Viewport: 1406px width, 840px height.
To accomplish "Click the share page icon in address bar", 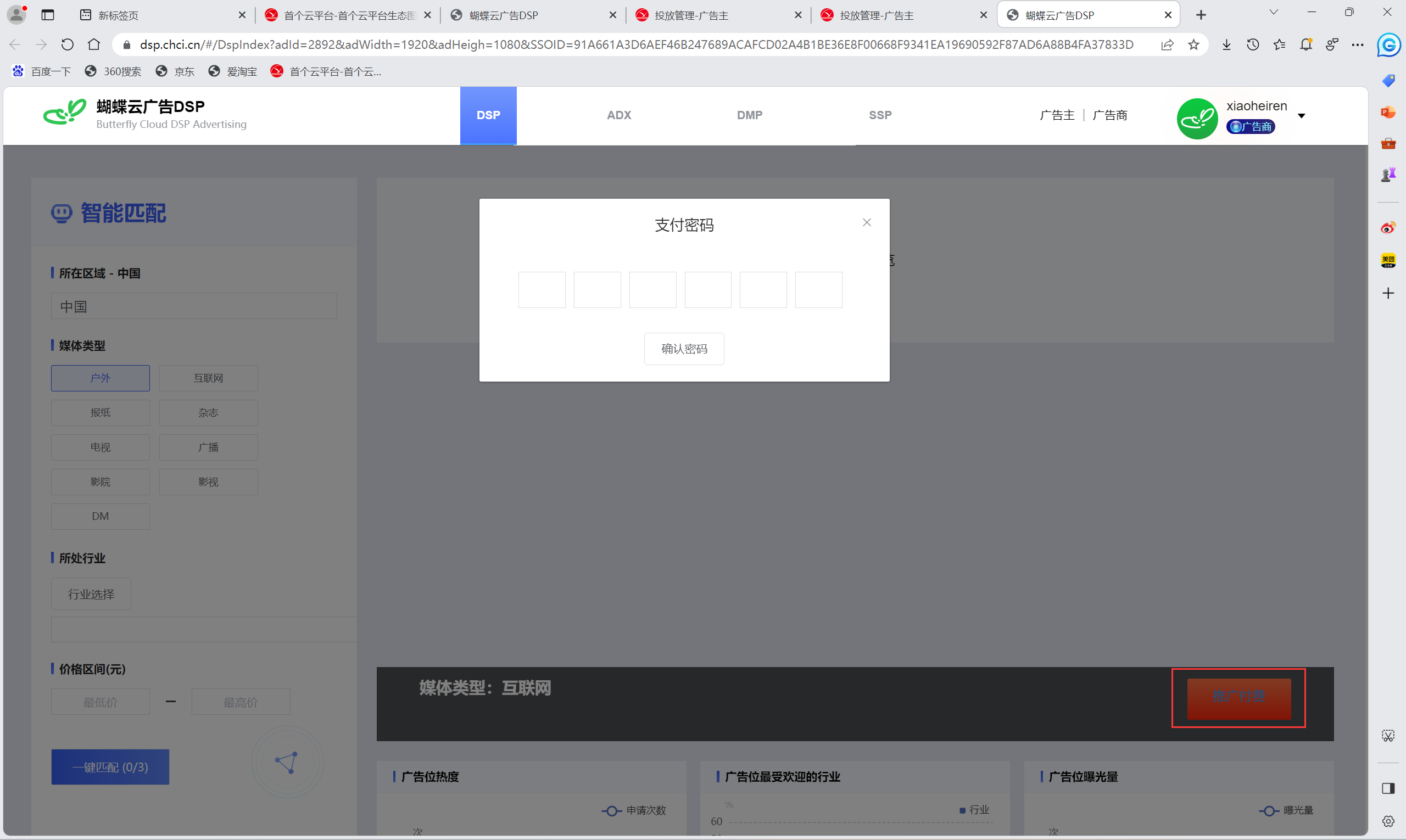I will [x=1167, y=44].
